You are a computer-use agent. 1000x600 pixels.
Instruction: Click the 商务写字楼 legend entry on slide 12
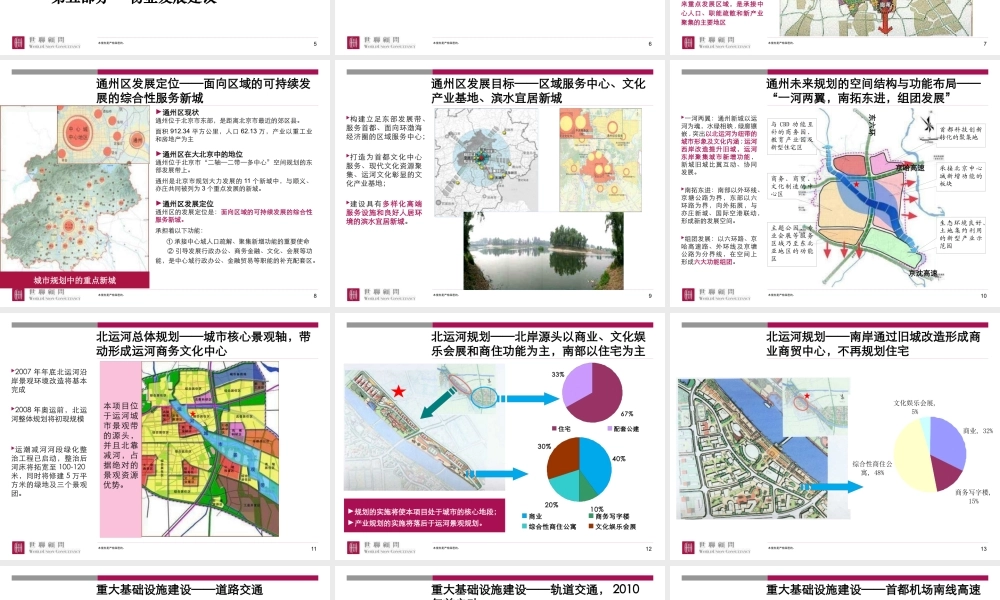tap(608, 516)
